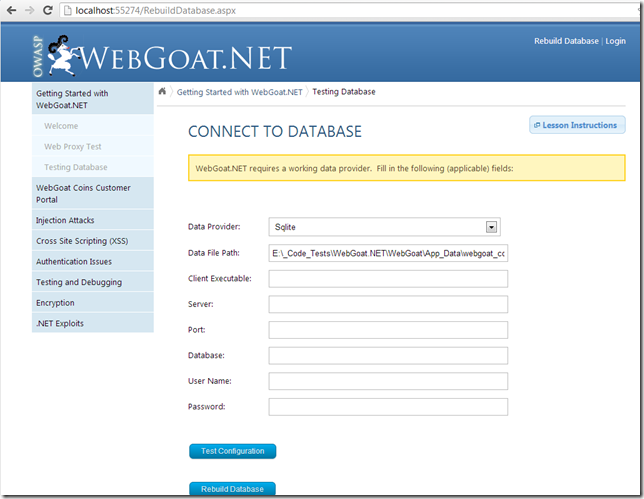
Task: Open the Login link in the header
Action: (615, 41)
